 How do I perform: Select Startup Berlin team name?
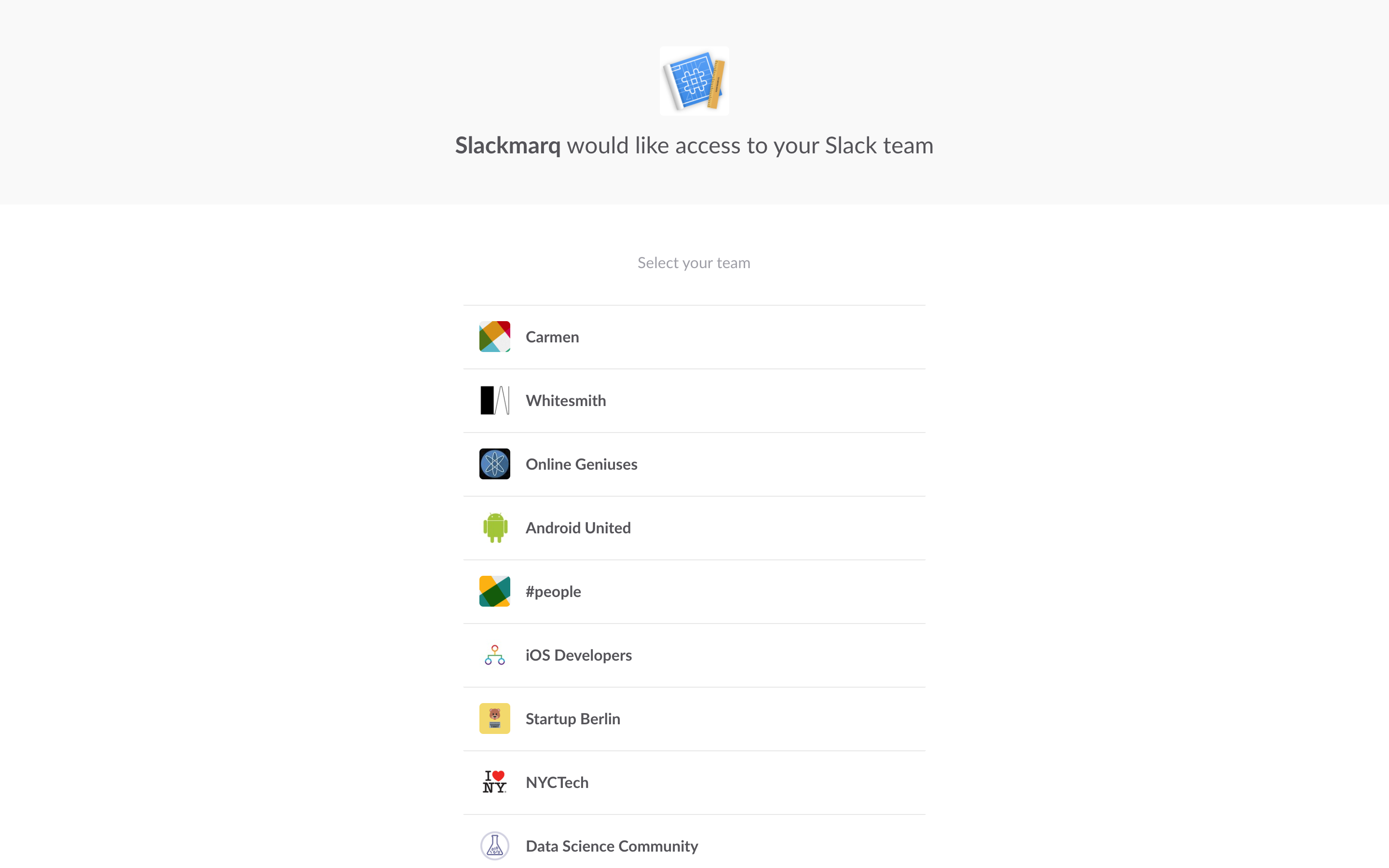(572, 719)
